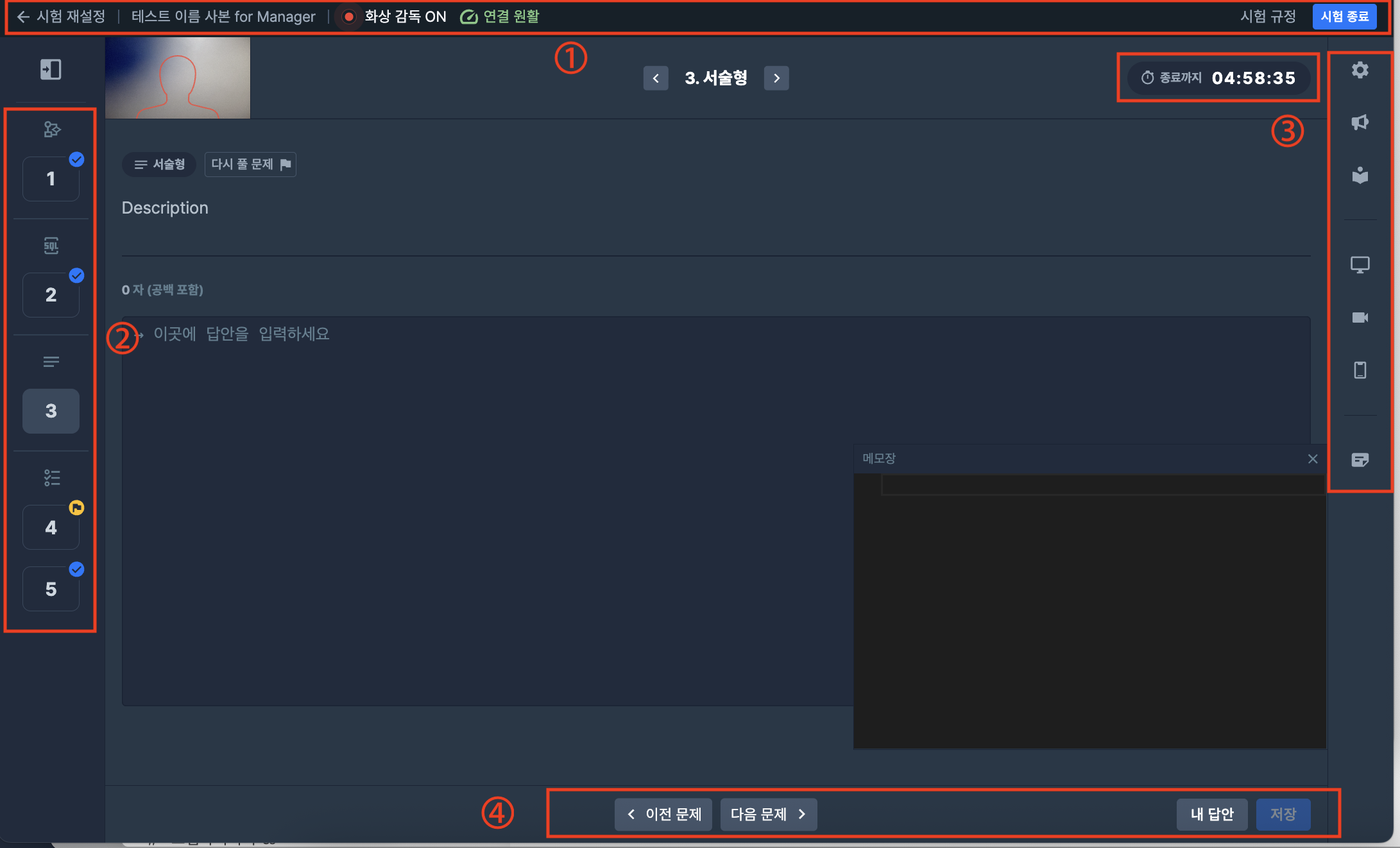This screenshot has width=1400, height=848.
Task: Open settings gear in right sidebar
Action: click(x=1360, y=70)
